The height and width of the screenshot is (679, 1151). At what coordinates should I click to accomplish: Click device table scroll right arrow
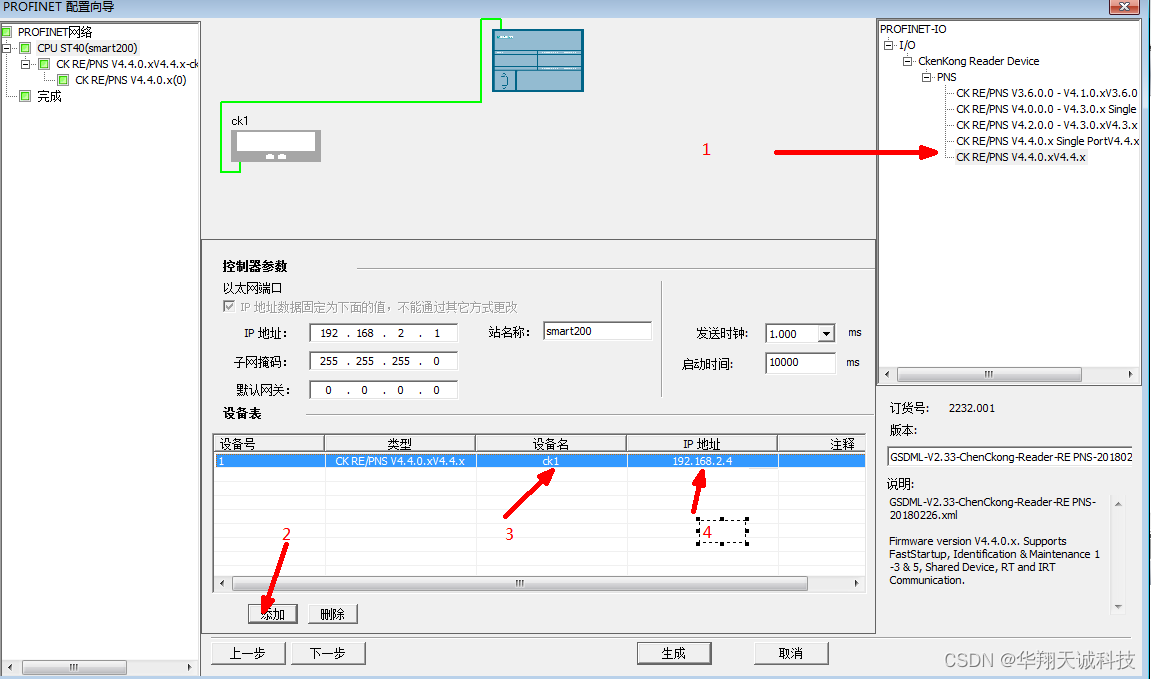pyautogui.click(x=857, y=584)
